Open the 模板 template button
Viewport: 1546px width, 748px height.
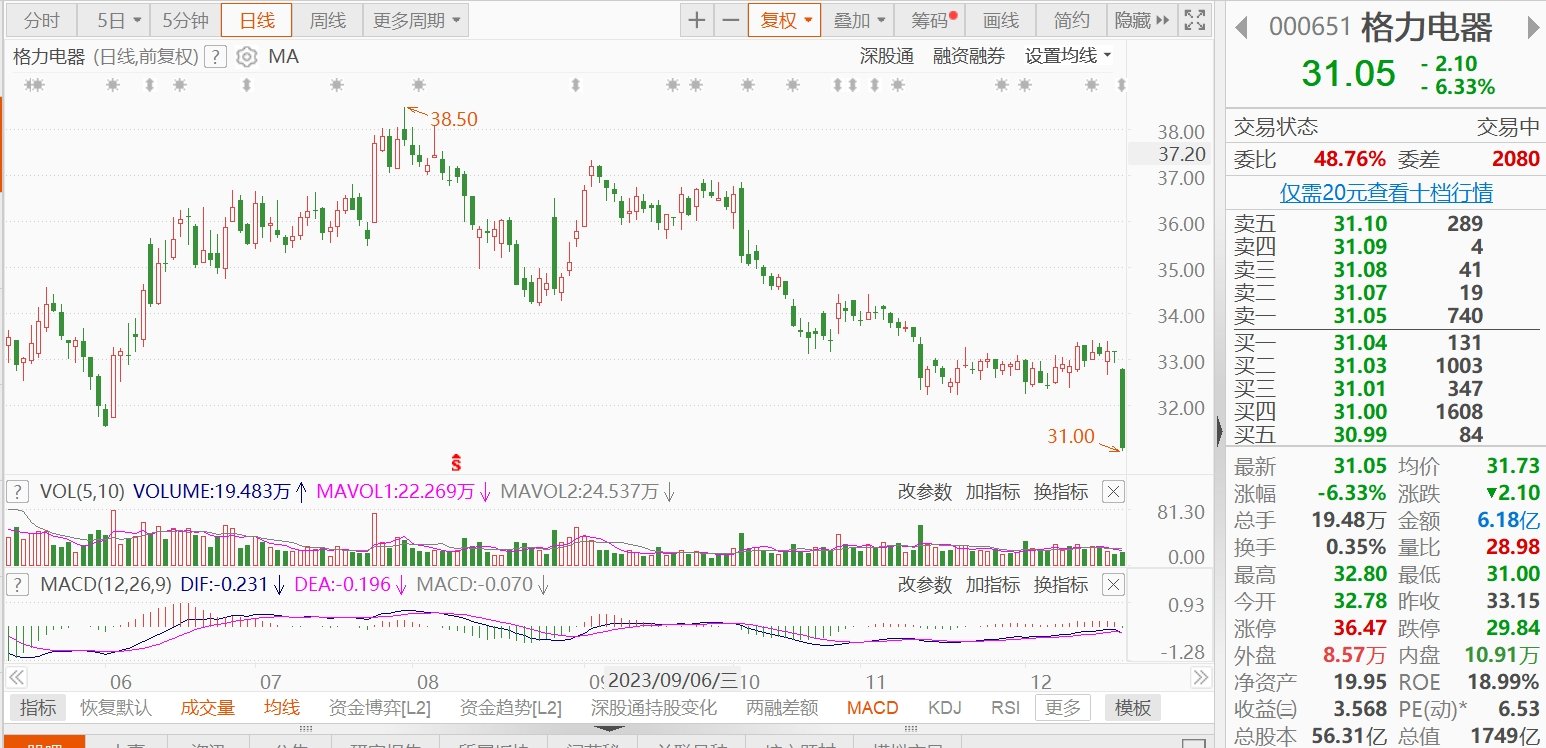[1133, 708]
